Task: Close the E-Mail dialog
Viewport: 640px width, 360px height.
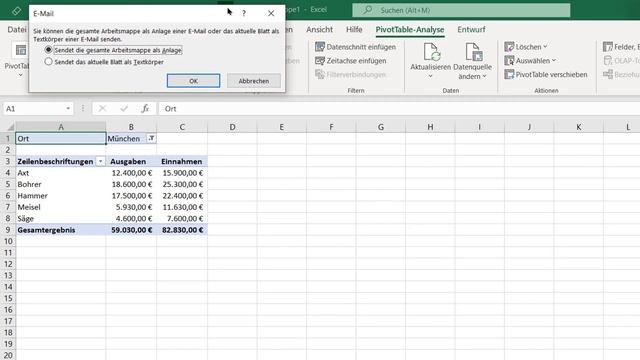Action: pos(271,13)
